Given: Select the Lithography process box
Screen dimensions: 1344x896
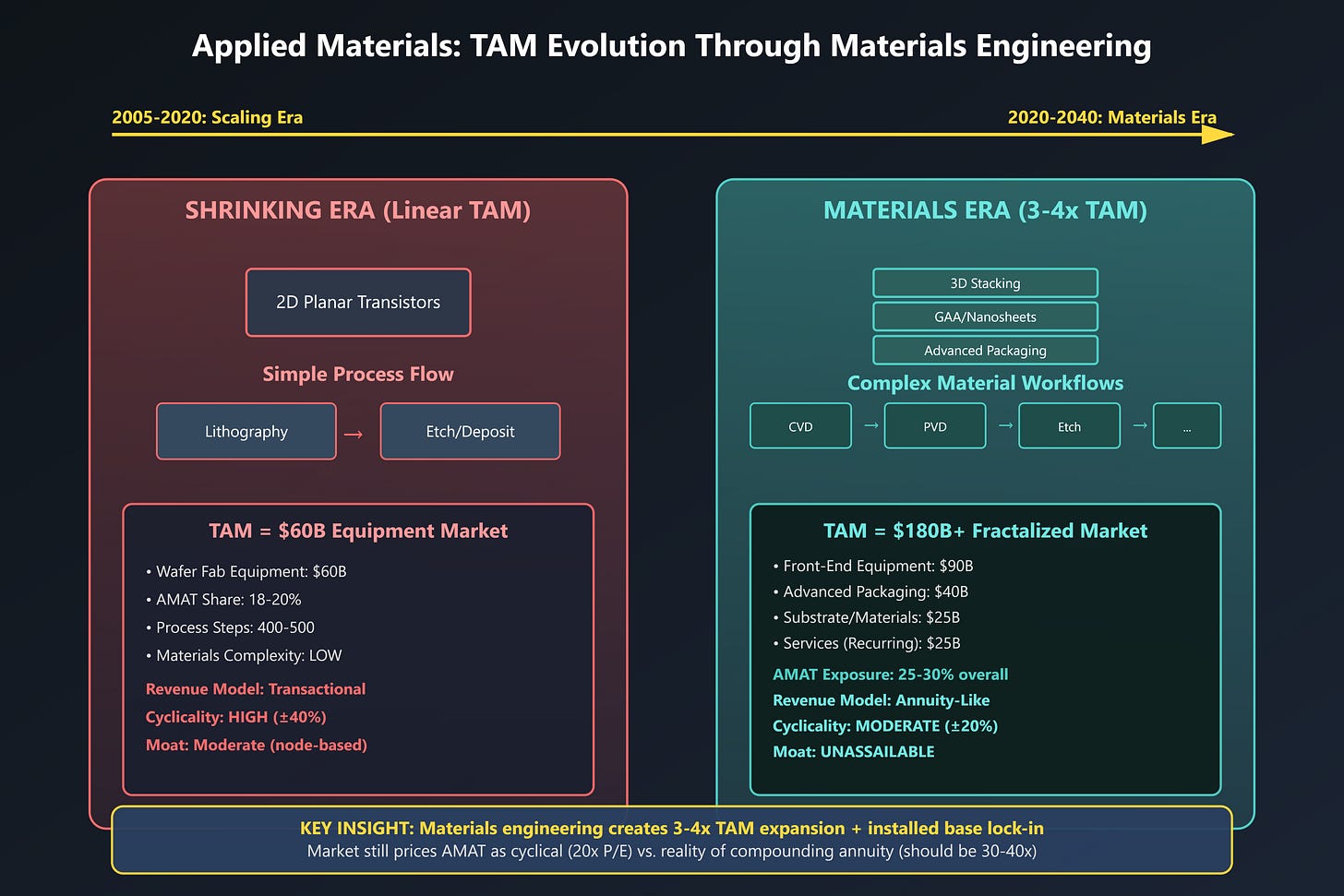Looking at the screenshot, I should coord(246,431).
